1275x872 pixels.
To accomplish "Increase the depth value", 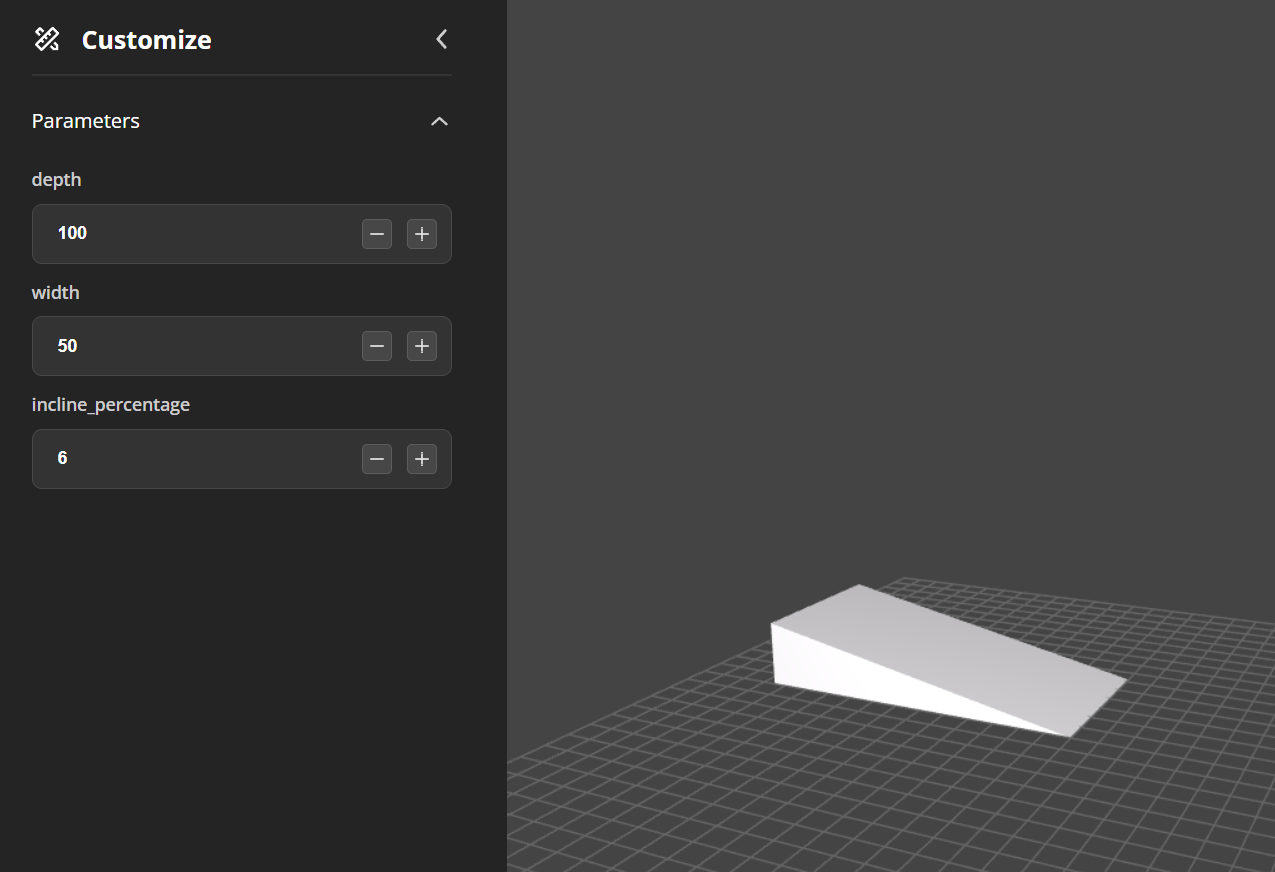I will (422, 234).
